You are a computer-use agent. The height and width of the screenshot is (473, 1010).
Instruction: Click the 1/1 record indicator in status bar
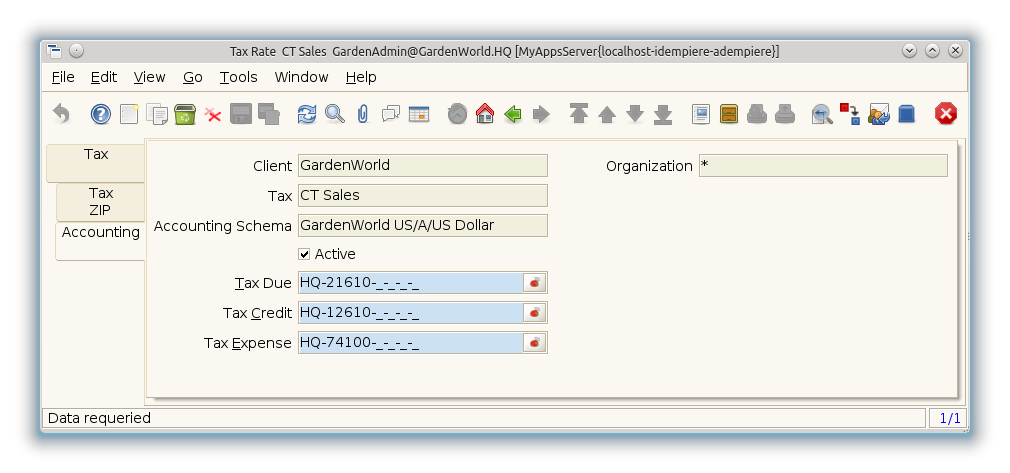point(949,418)
